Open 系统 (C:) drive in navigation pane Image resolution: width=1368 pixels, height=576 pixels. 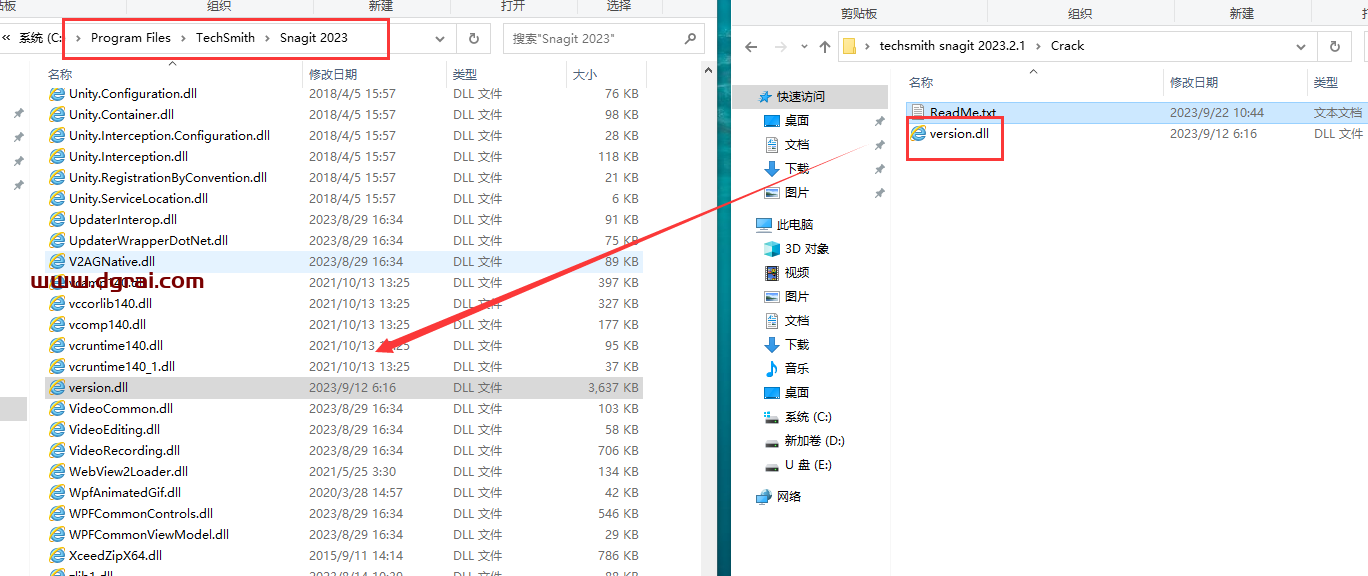(797, 417)
